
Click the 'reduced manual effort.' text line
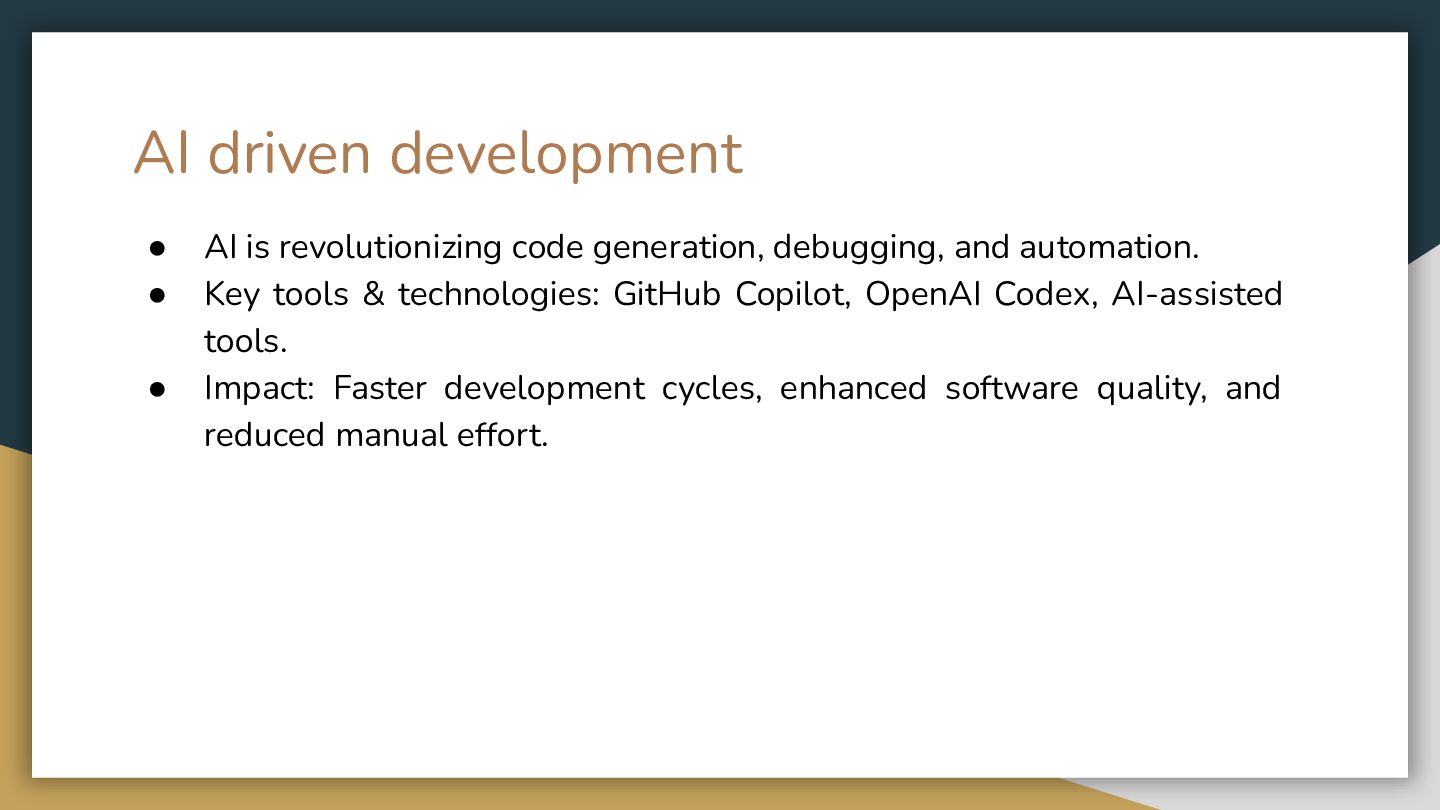(x=376, y=435)
